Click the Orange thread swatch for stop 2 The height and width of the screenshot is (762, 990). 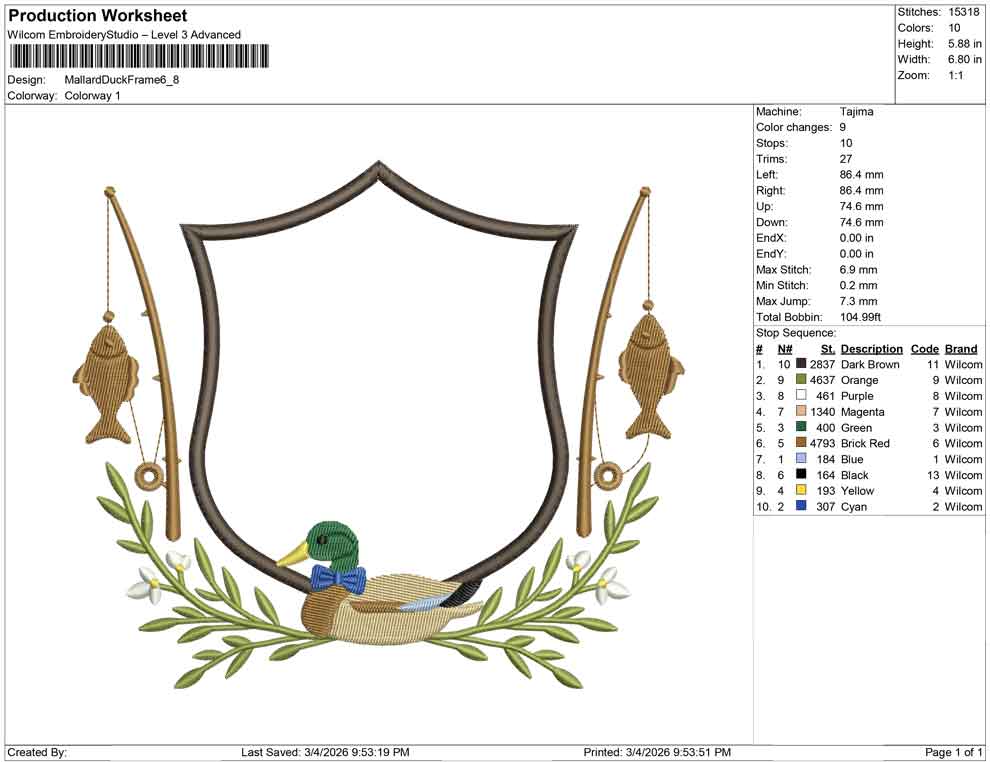(799, 380)
